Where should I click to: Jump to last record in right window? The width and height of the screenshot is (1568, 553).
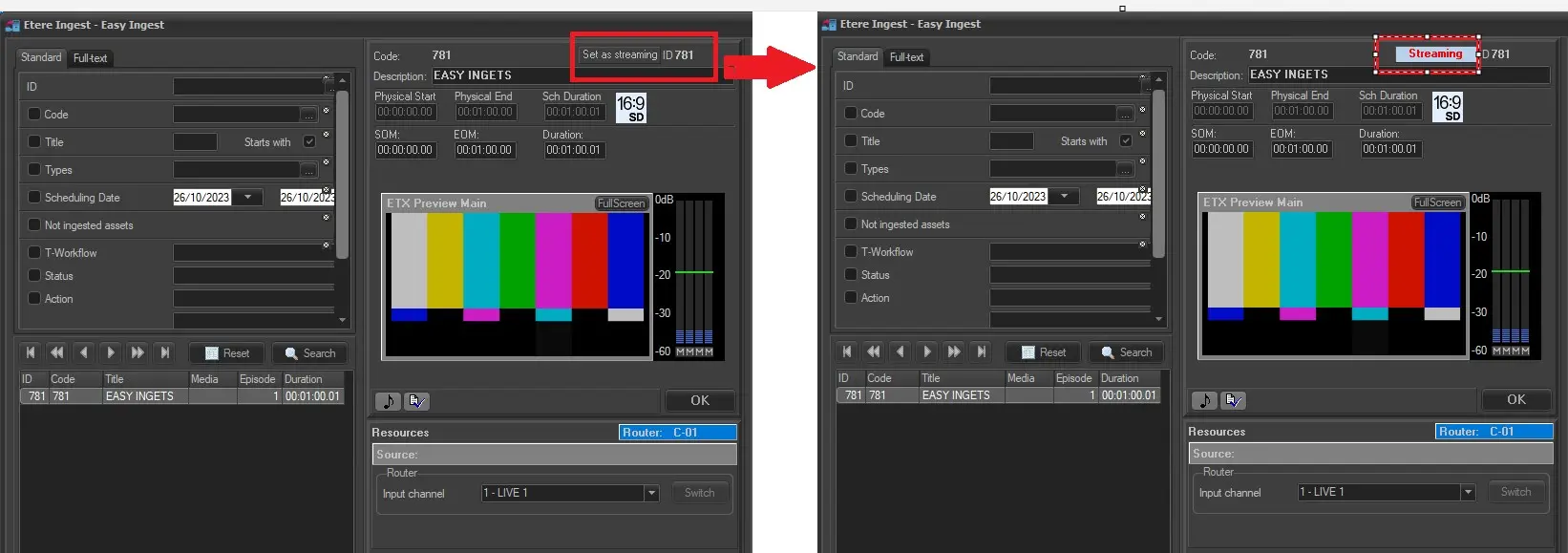[982, 352]
